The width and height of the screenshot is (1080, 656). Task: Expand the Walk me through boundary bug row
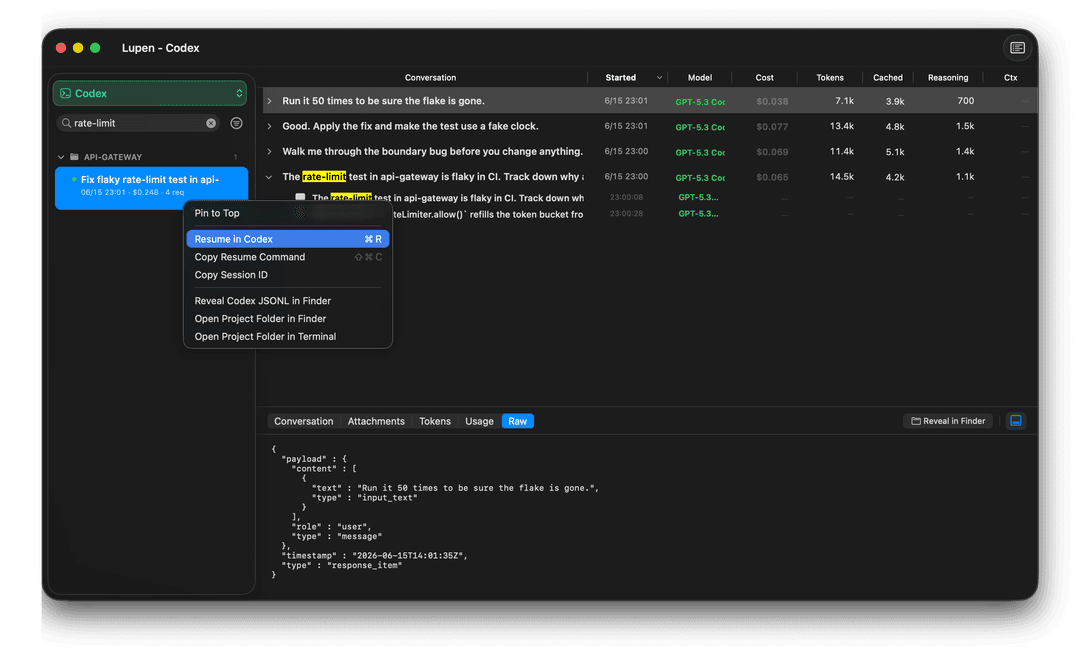tap(269, 152)
